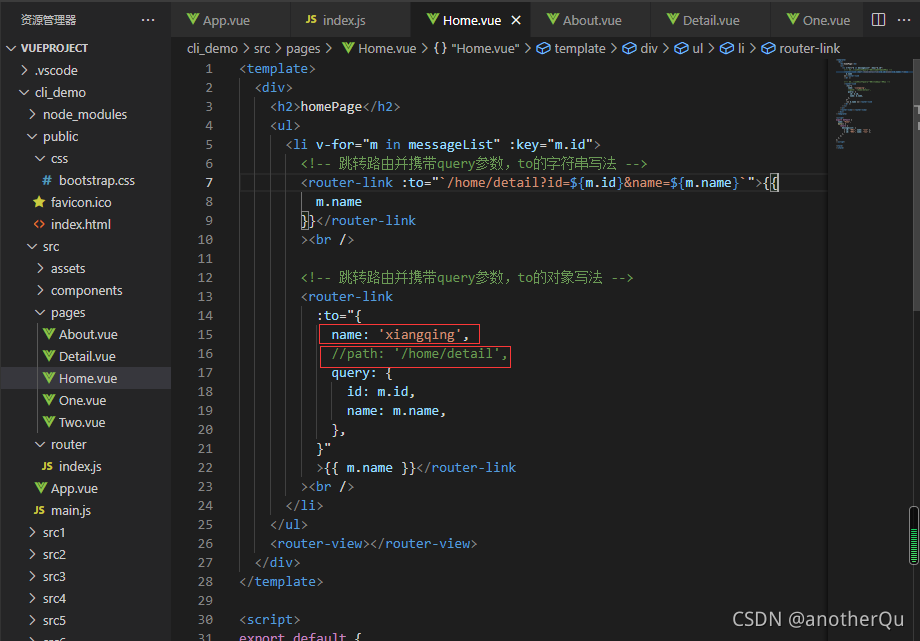The height and width of the screenshot is (641, 920).
Task: Click the JS icon beside router index.js
Action: [x=48, y=466]
